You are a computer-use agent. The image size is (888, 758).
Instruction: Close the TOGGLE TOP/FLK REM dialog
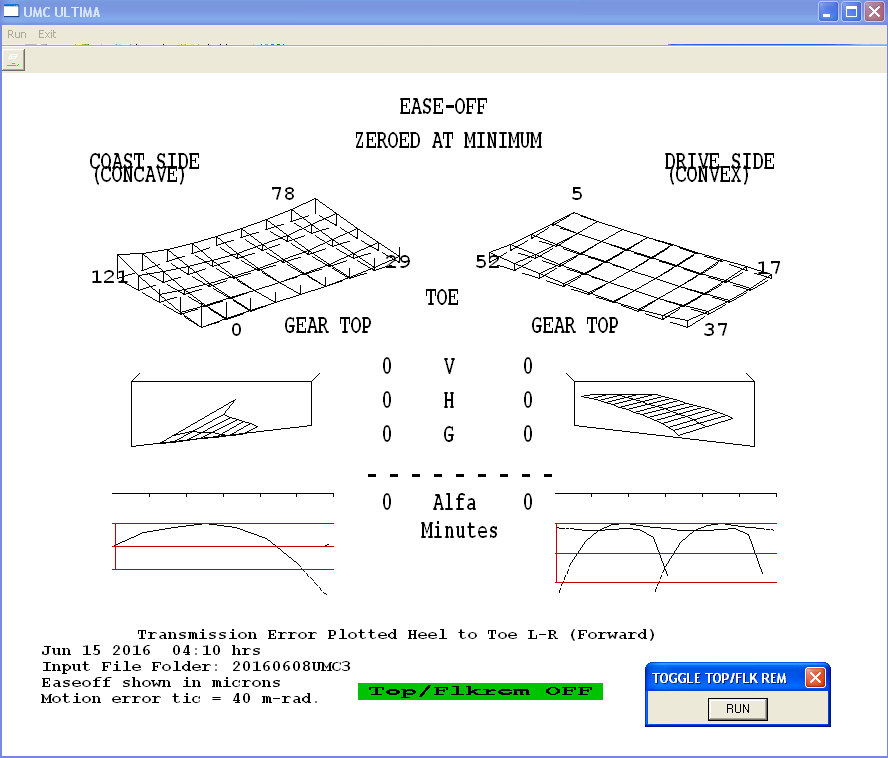(x=815, y=678)
